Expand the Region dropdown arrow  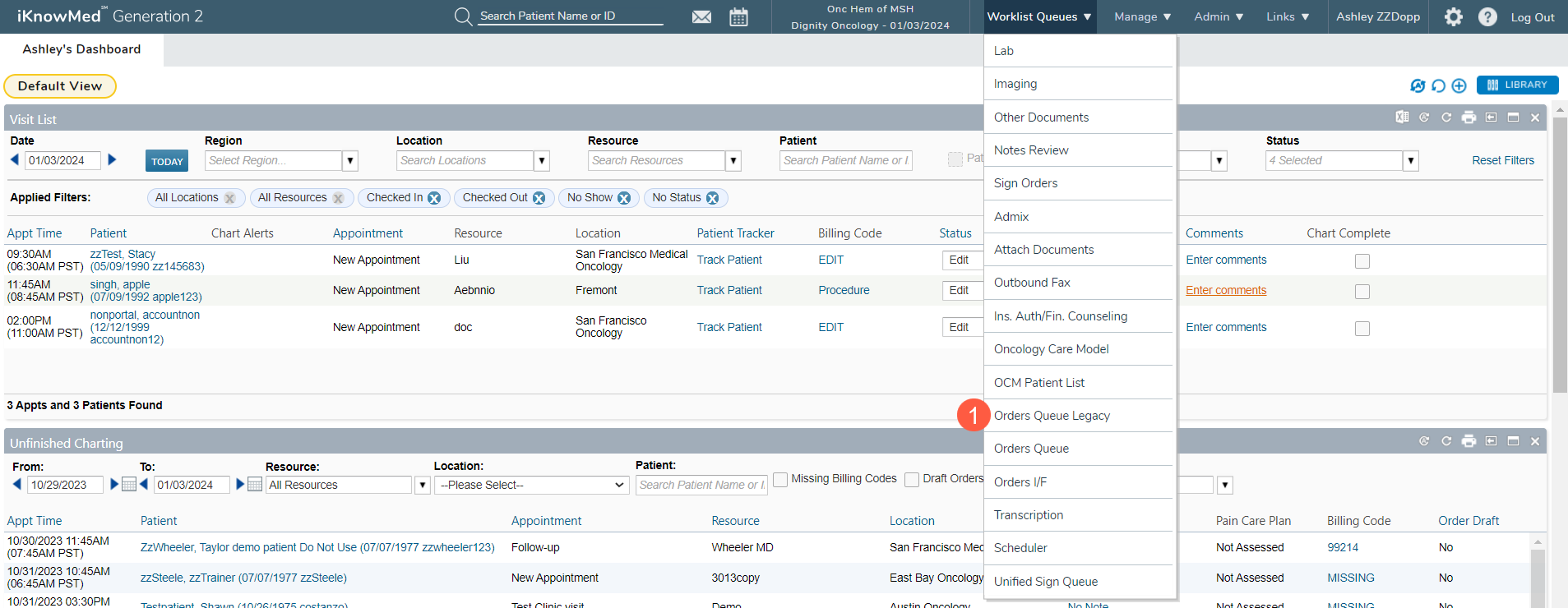pyautogui.click(x=350, y=161)
